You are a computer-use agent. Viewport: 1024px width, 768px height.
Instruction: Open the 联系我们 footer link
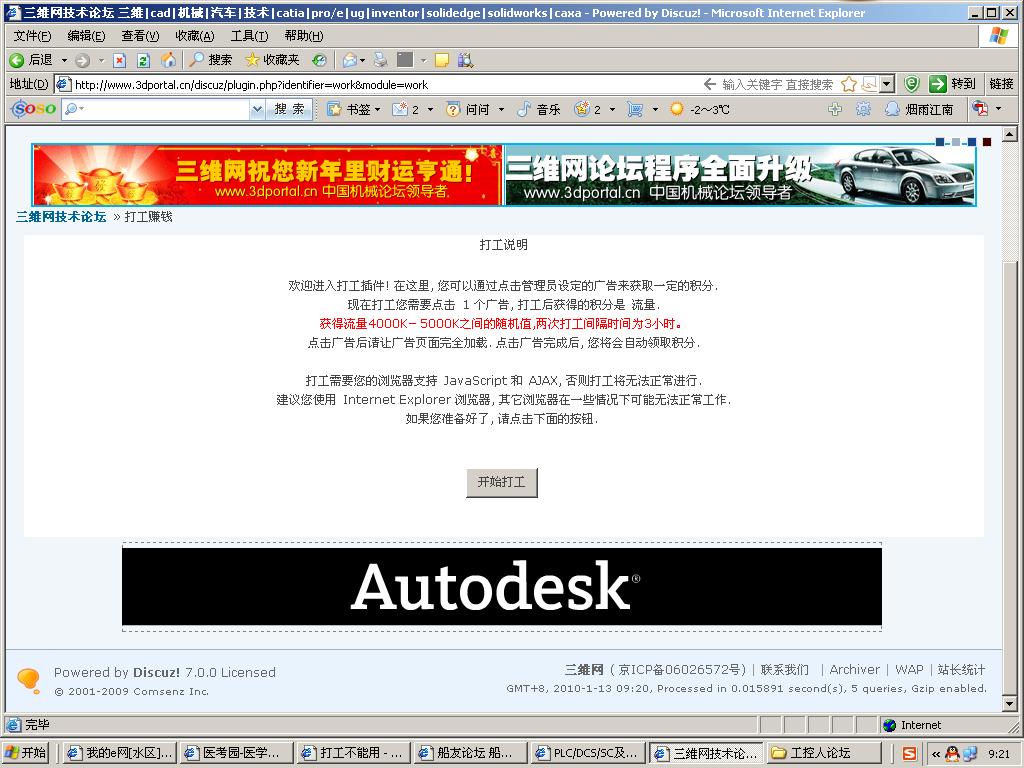(x=784, y=669)
